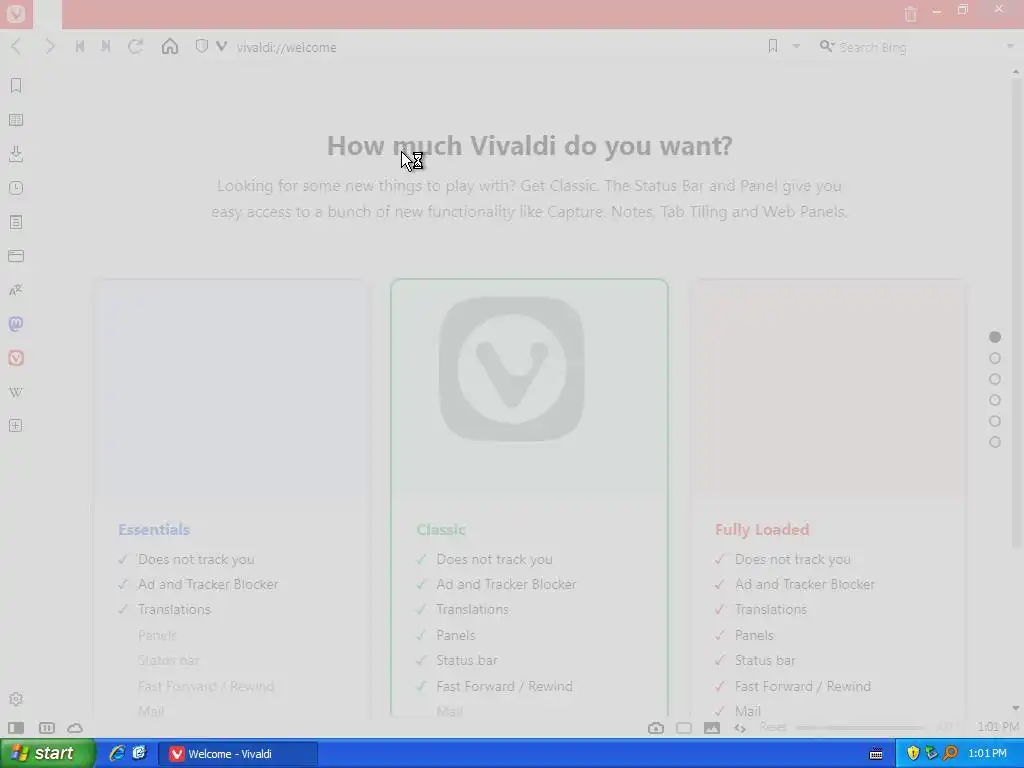Open the Mastodon web panel

click(x=16, y=324)
